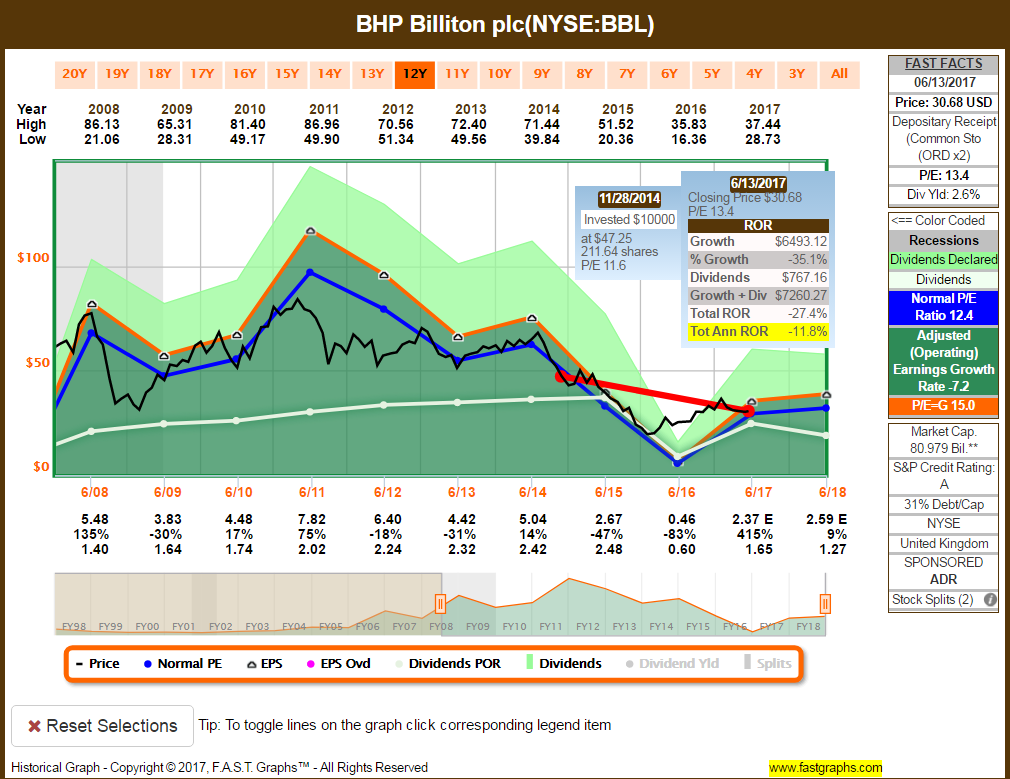Enable the Dividend Yld legend item
This screenshot has height=779, width=1010.
[x=672, y=664]
